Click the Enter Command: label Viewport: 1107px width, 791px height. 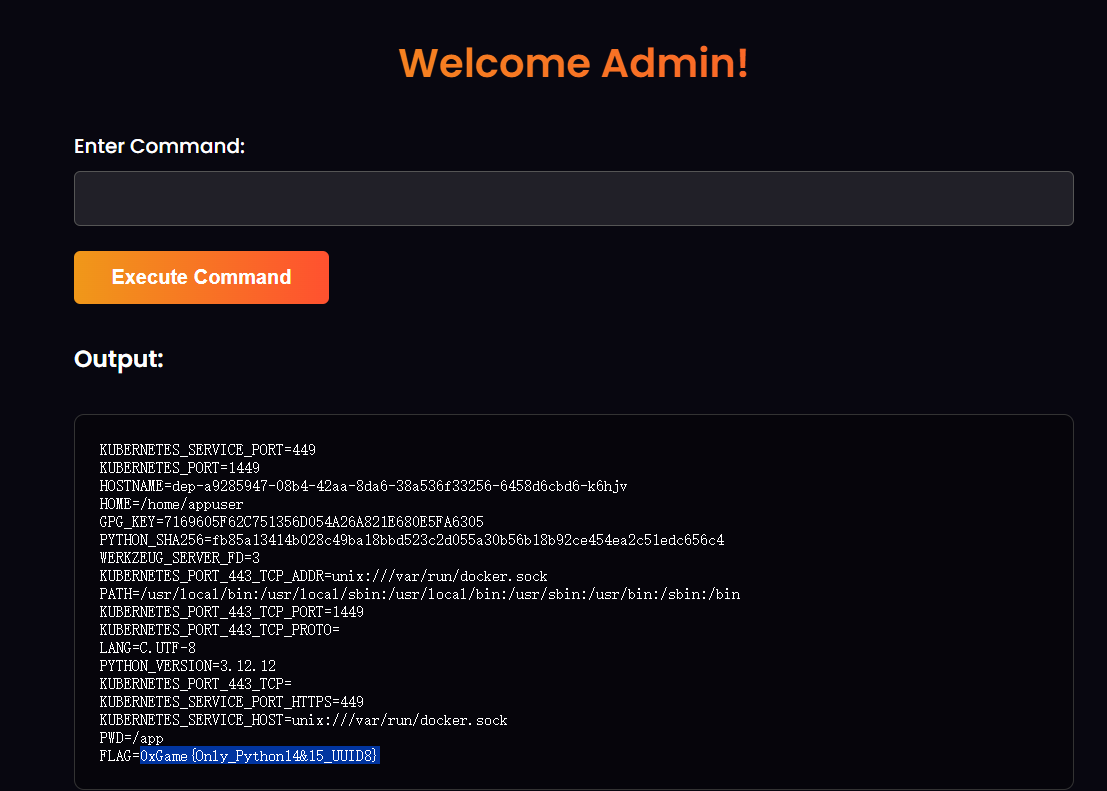159,146
